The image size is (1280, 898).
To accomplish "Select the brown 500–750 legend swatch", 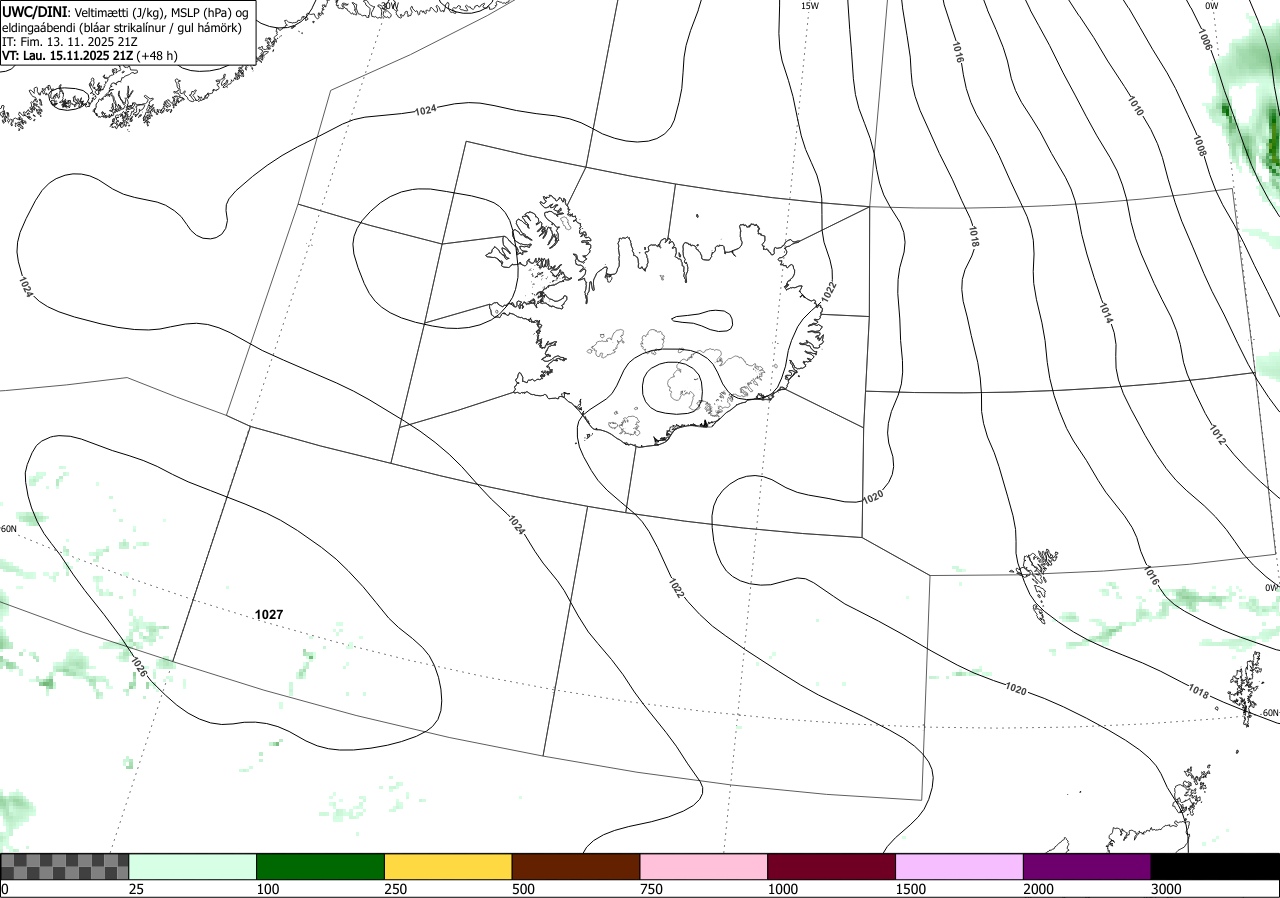I will [576, 866].
